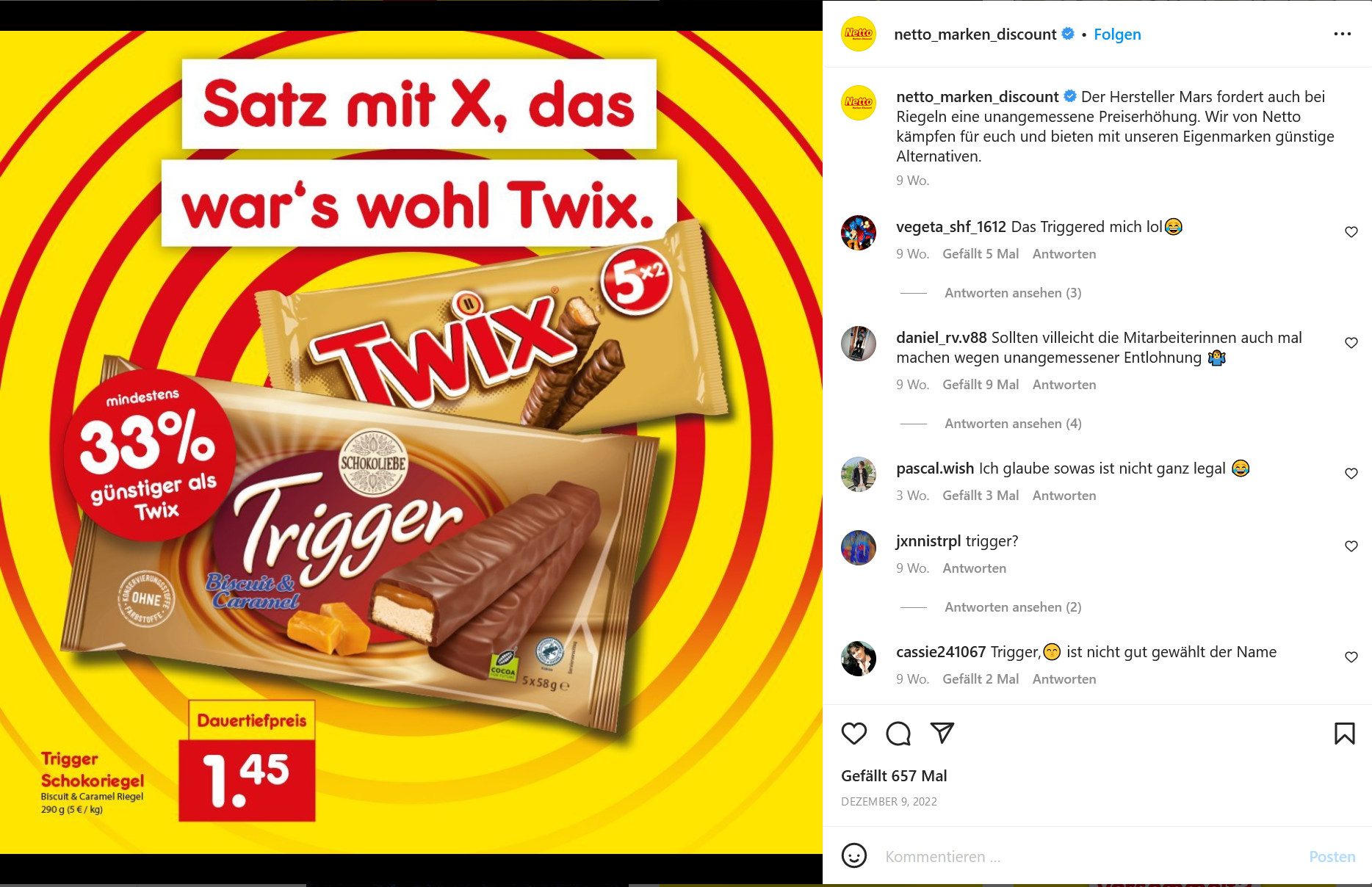Screen dimensions: 1372x887
Task: Save post with bookmark icon
Action: click(1344, 733)
